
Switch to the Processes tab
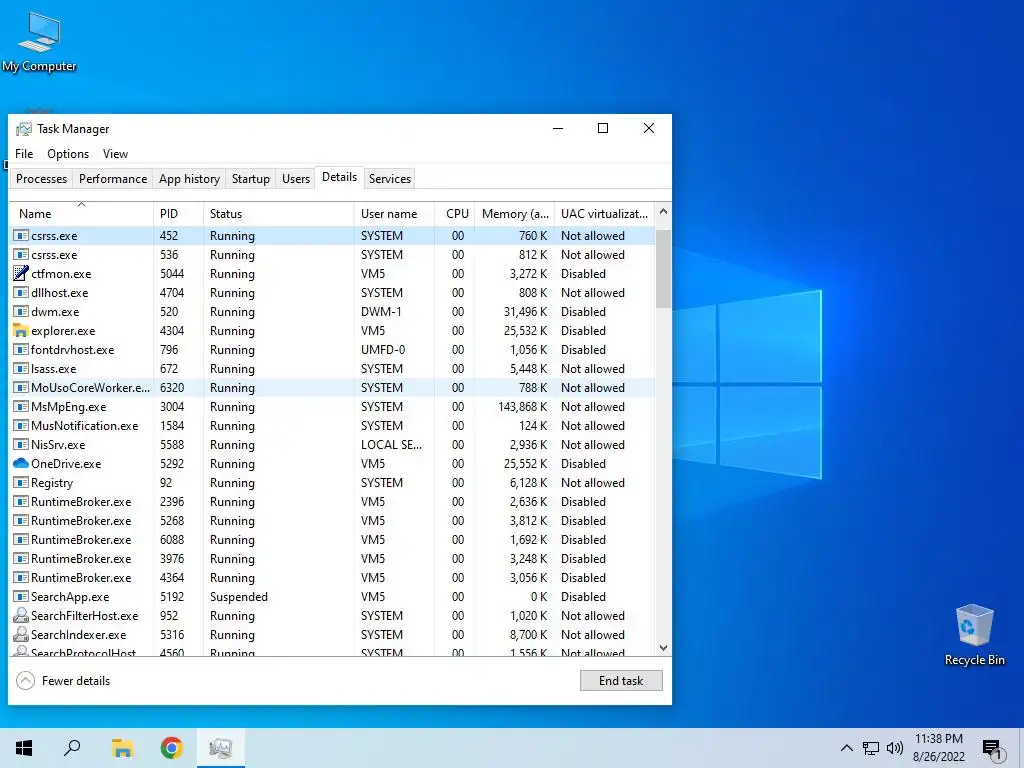click(42, 179)
